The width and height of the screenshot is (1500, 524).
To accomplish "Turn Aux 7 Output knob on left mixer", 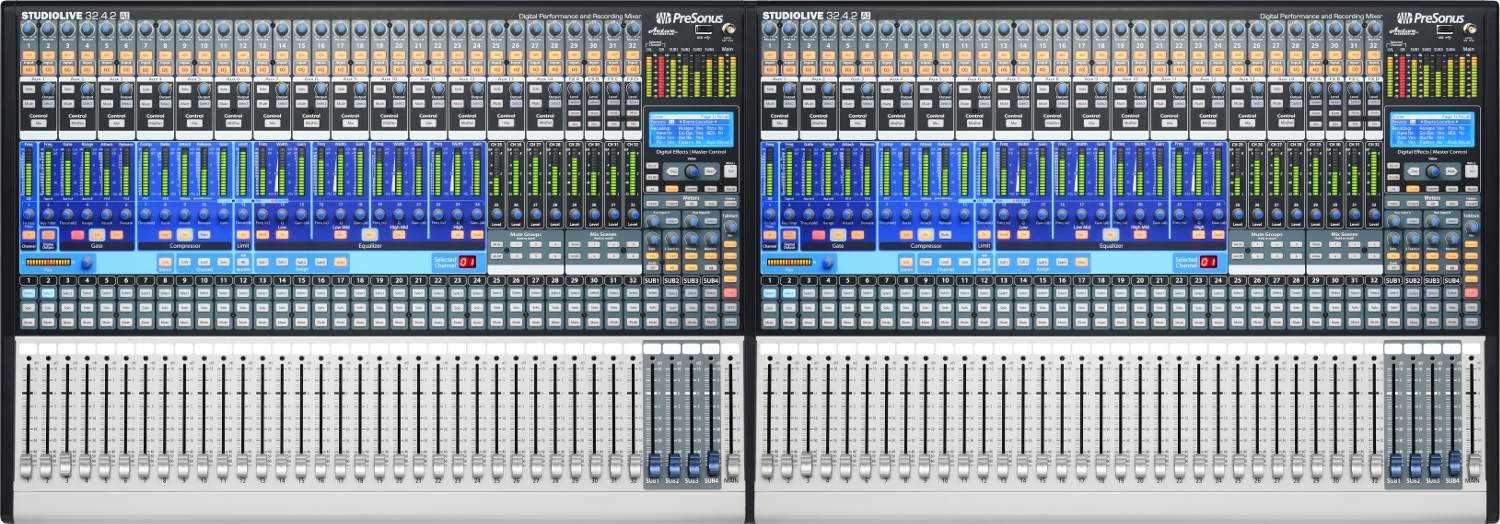I will [282, 88].
